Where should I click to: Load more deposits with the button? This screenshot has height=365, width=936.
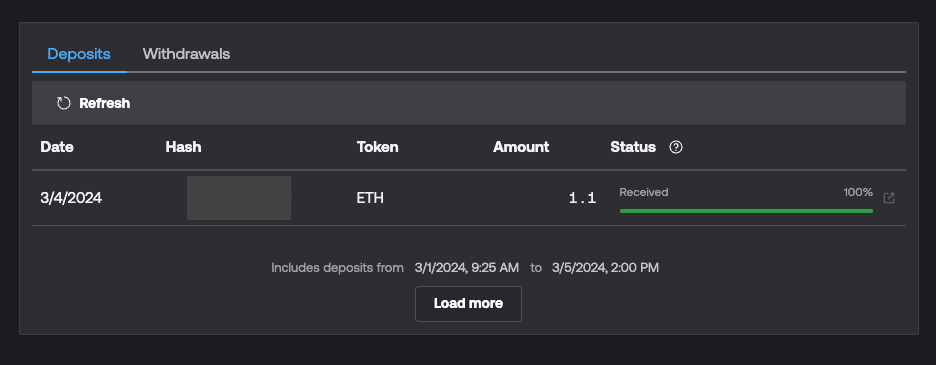pos(469,303)
